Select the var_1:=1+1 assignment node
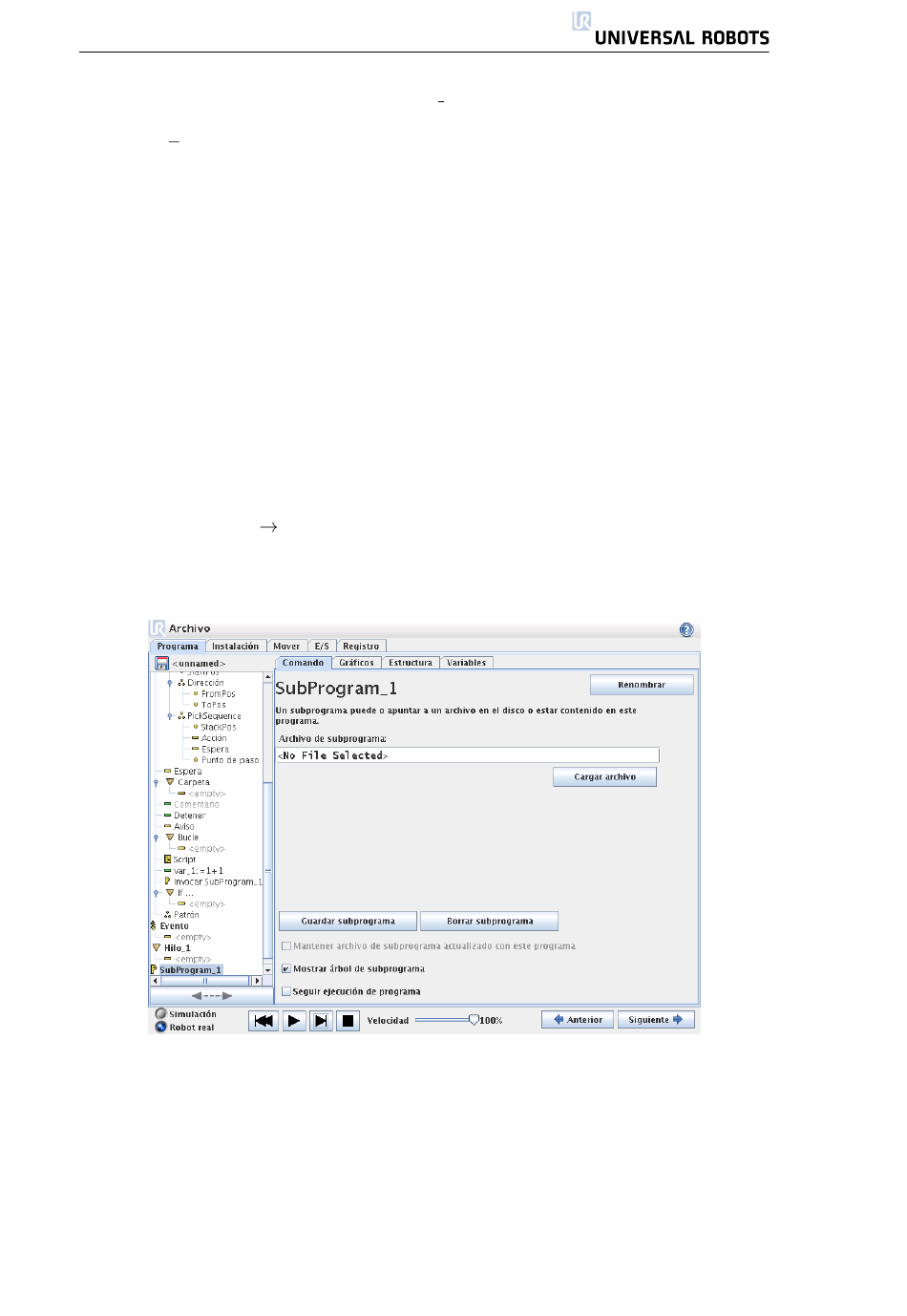The image size is (907, 1316). pyautogui.click(x=198, y=871)
